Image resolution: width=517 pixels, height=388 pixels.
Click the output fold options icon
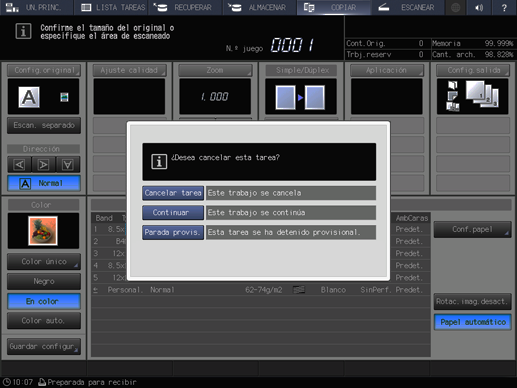pos(453,96)
